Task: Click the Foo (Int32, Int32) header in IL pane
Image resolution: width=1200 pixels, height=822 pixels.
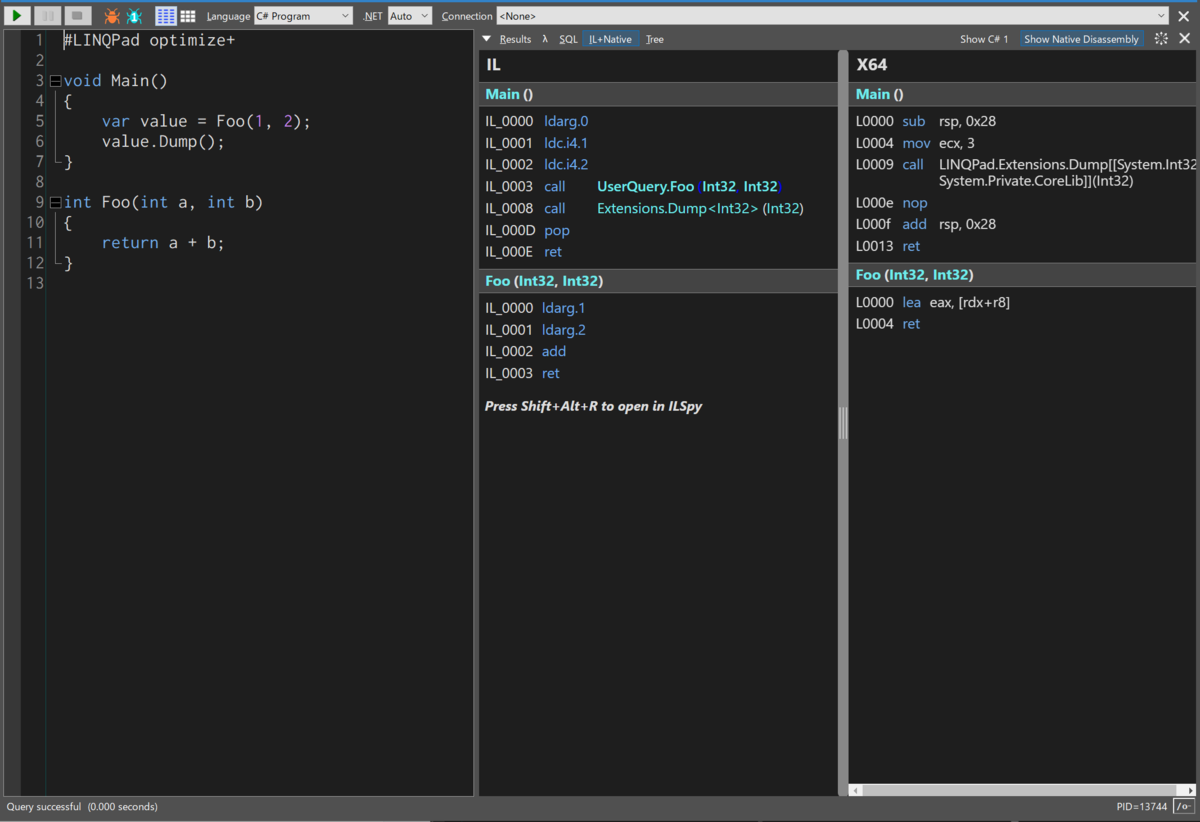Action: [658, 281]
